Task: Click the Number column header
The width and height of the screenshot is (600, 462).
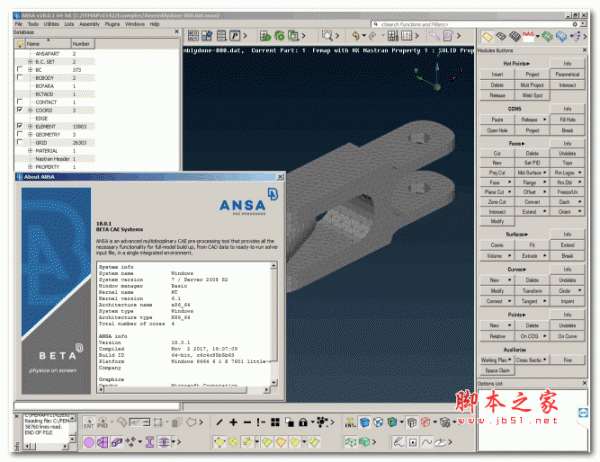Action: [83, 44]
